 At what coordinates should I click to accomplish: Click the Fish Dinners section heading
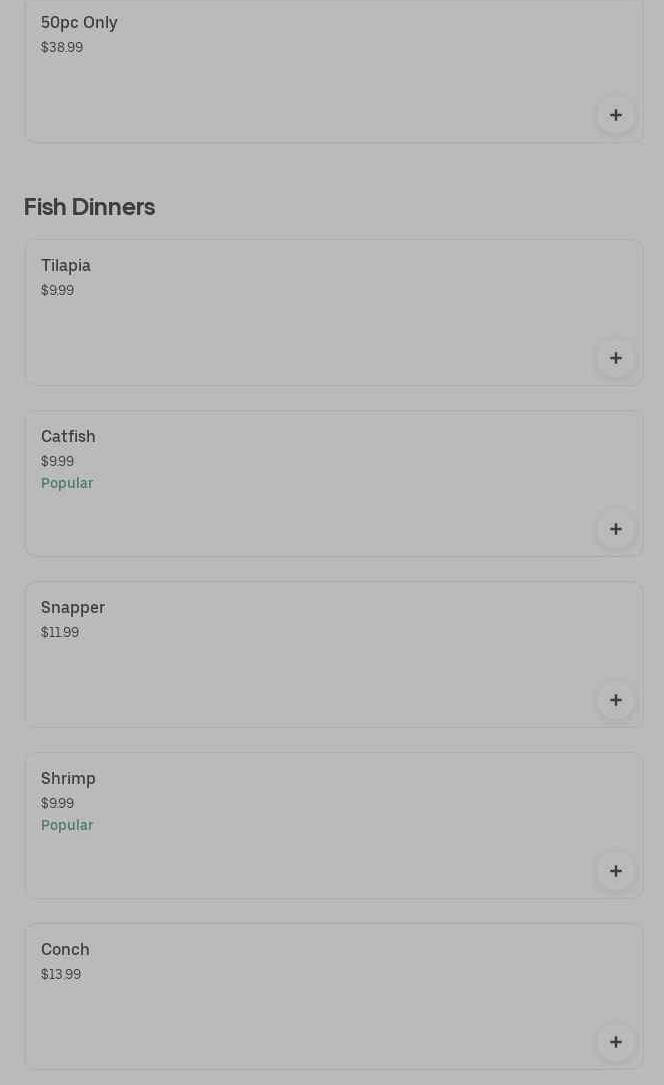coord(89,207)
